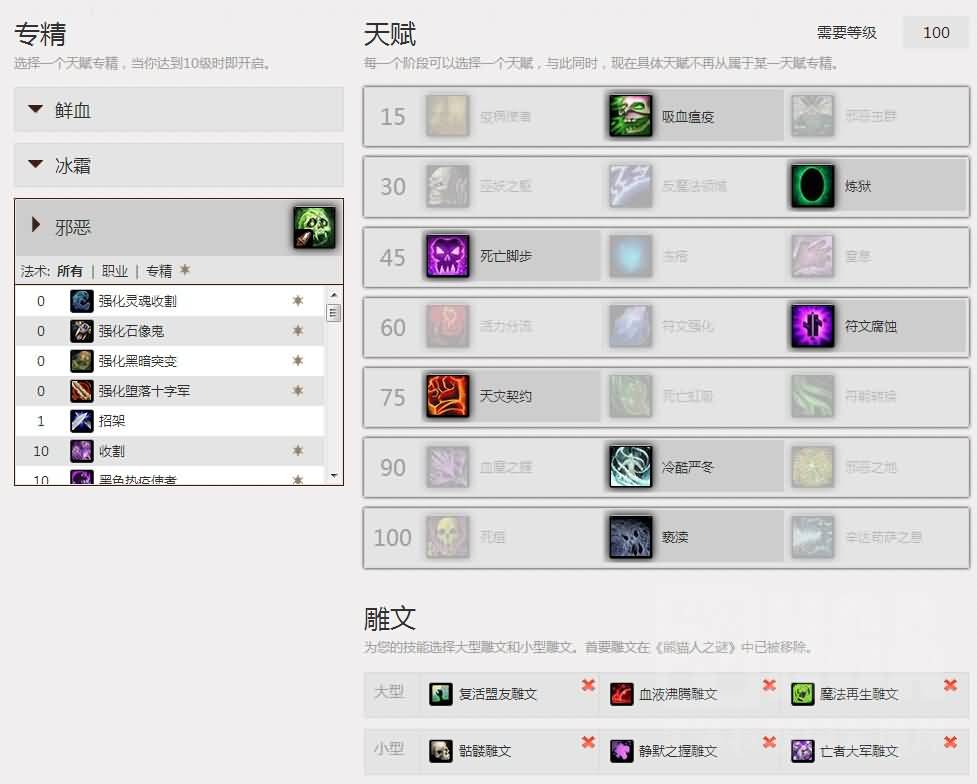Image resolution: width=977 pixels, height=784 pixels.
Task: Remove the 骷髅雕文 glyph
Action: [588, 742]
